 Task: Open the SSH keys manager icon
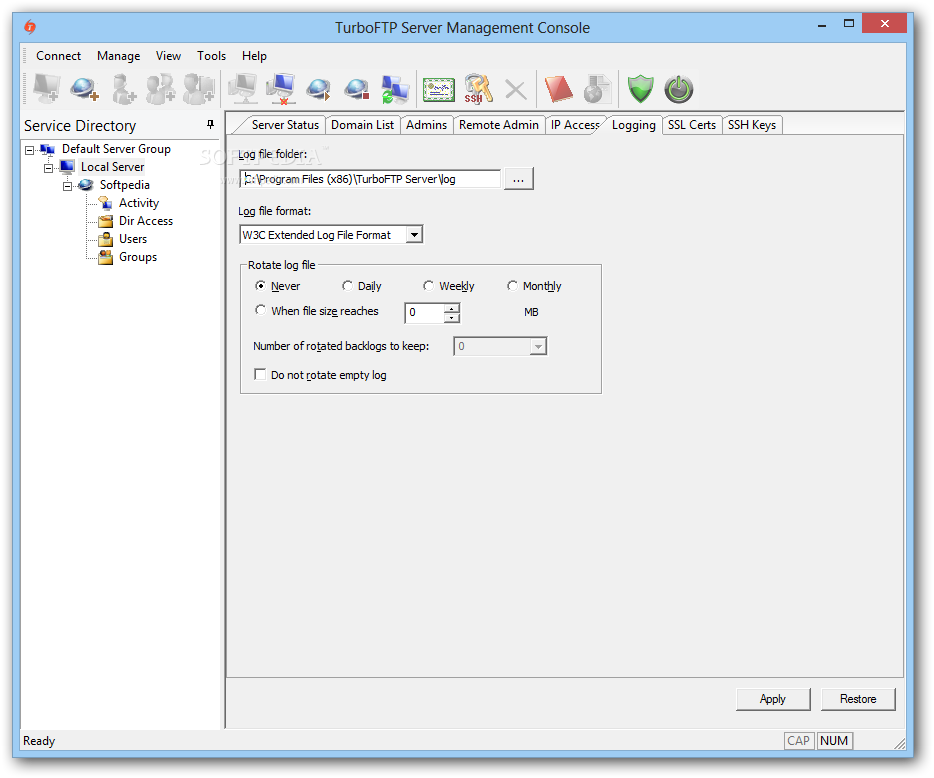(x=478, y=89)
